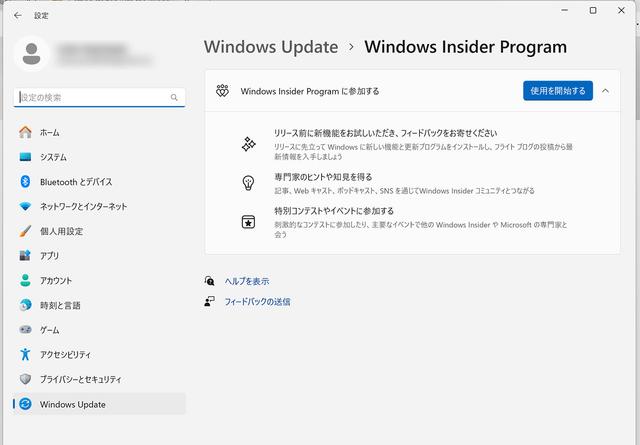Click the network Wi-Fi icon
640x445 pixels.
click(x=25, y=207)
